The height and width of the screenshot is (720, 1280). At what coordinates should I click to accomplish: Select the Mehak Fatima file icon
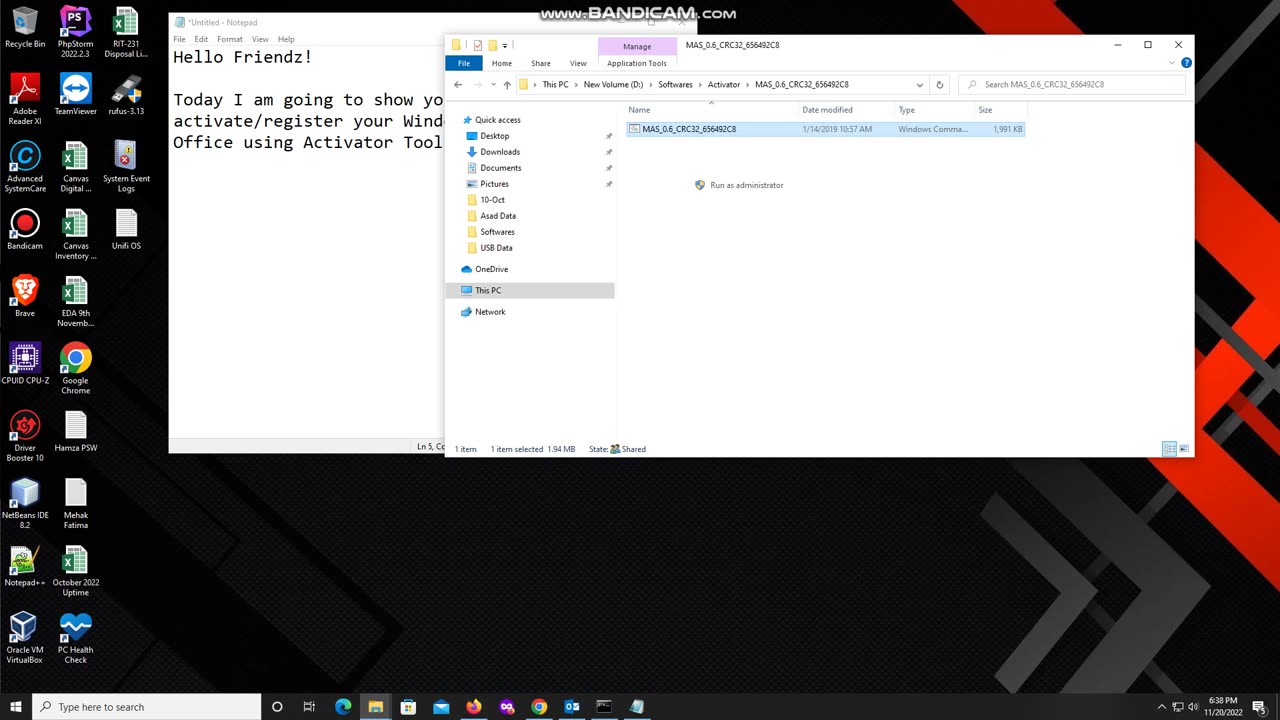click(75, 503)
